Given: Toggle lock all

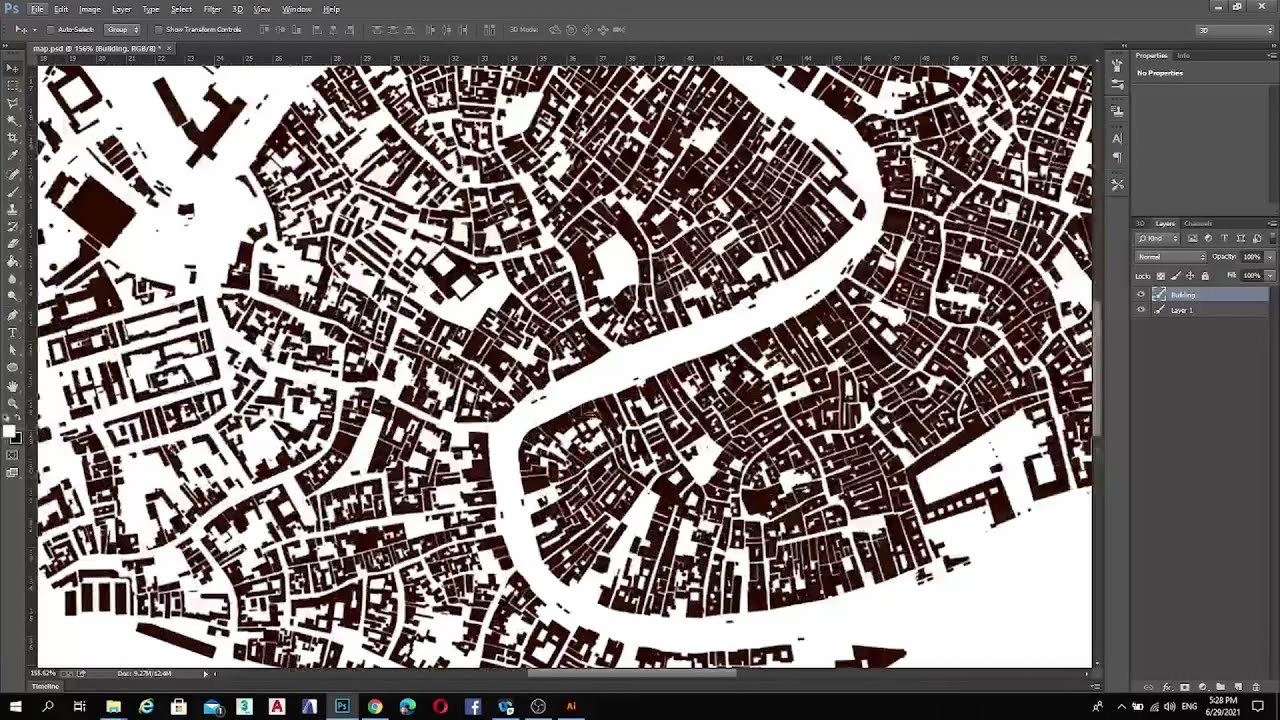Looking at the screenshot, I should pyautogui.click(x=1205, y=276).
